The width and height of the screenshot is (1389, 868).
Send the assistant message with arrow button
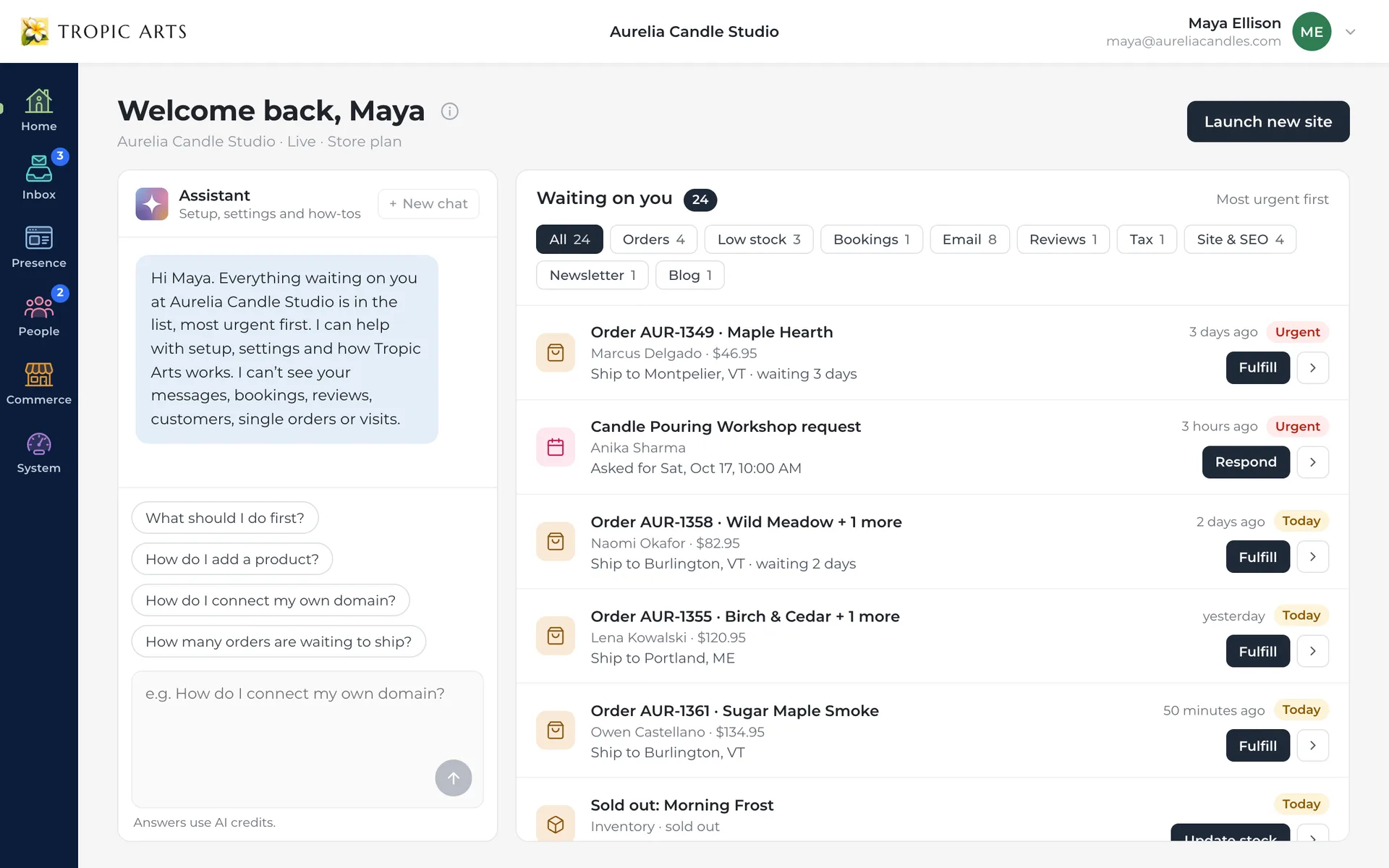[454, 778]
